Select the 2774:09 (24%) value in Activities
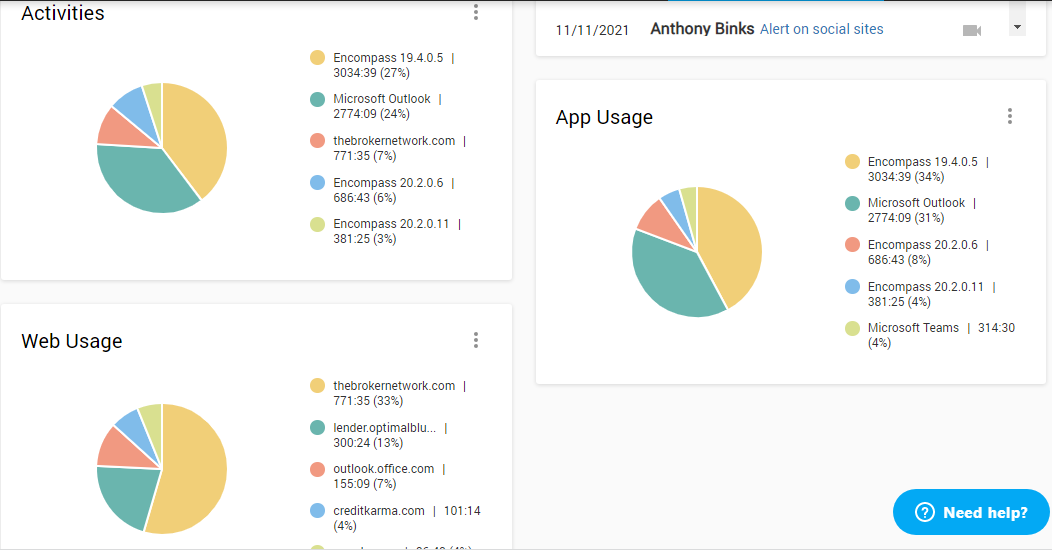 click(372, 114)
